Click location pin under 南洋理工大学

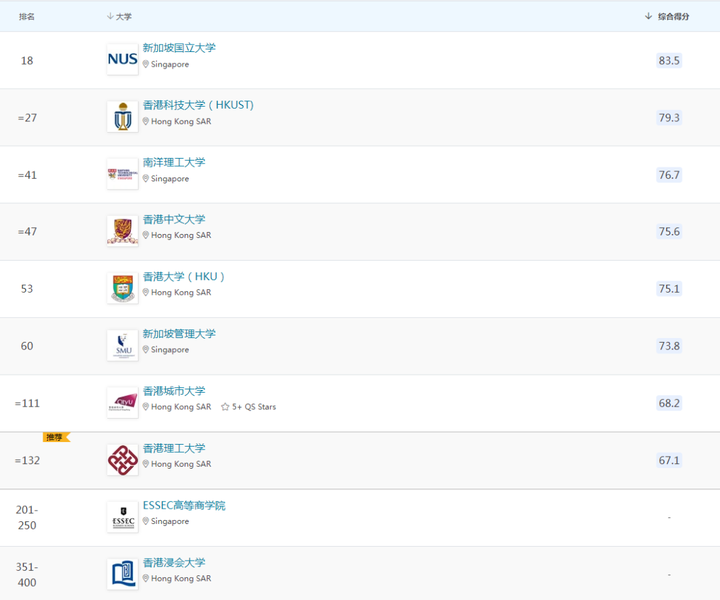point(146,179)
